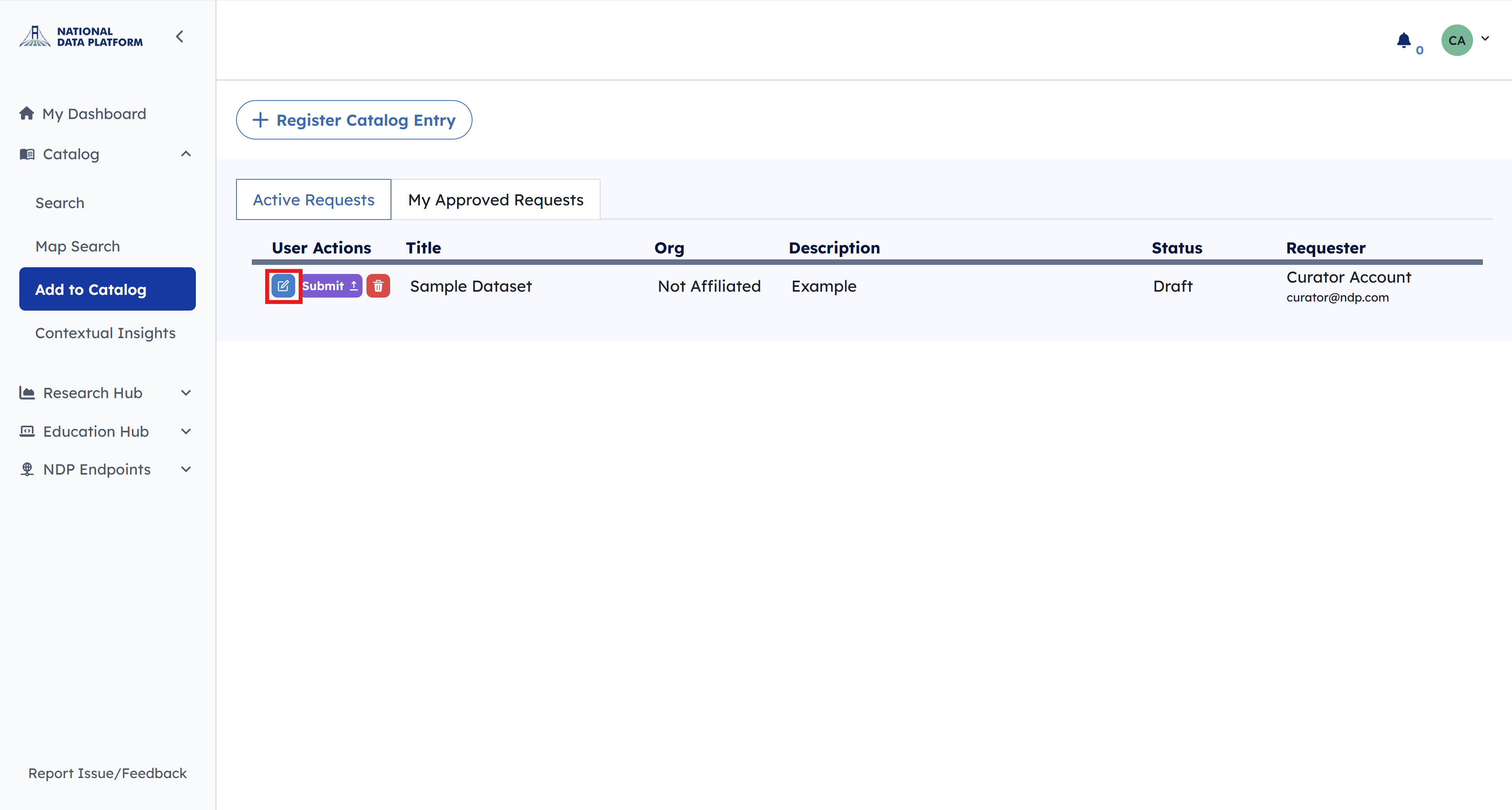Collapse the Catalog section chevron
Screen dimensions: 1512x810
(186, 155)
